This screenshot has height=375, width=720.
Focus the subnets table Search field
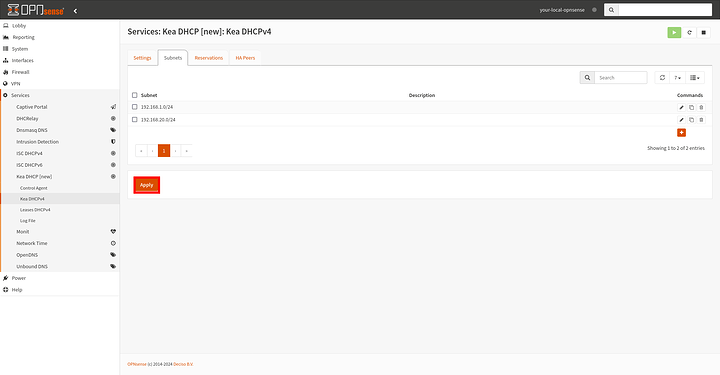coord(621,78)
